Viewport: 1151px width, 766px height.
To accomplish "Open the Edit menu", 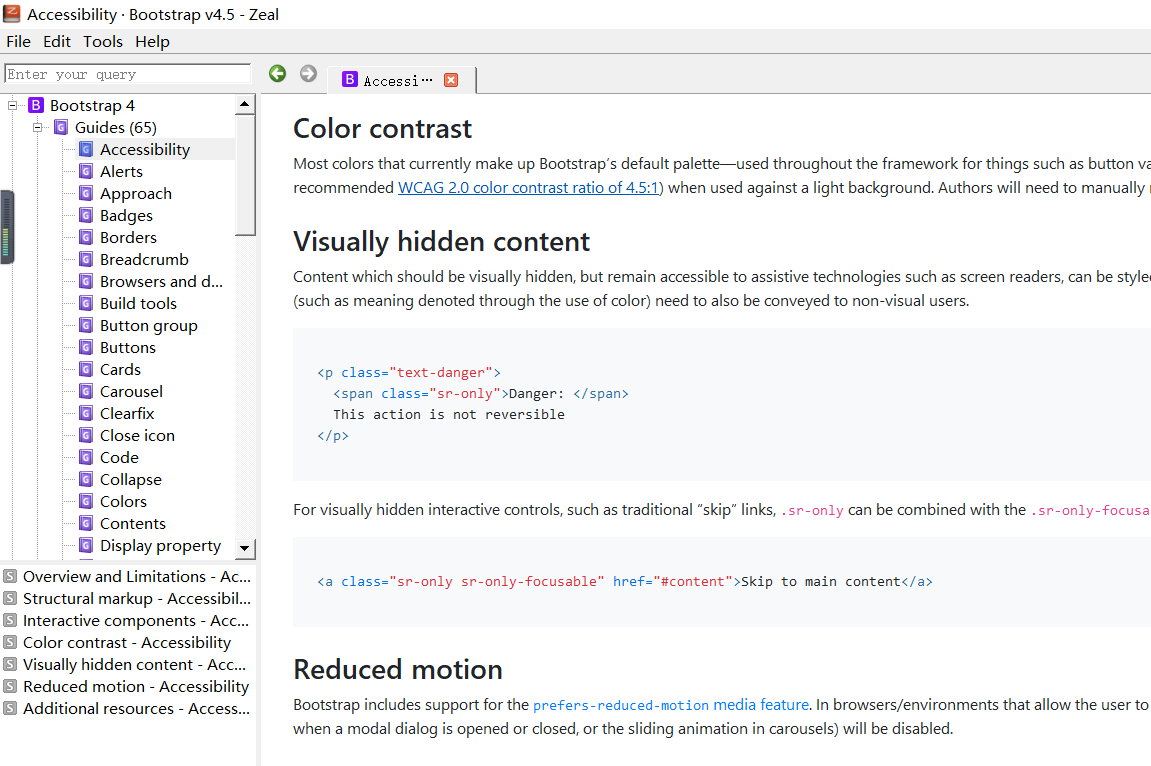I will 57,41.
